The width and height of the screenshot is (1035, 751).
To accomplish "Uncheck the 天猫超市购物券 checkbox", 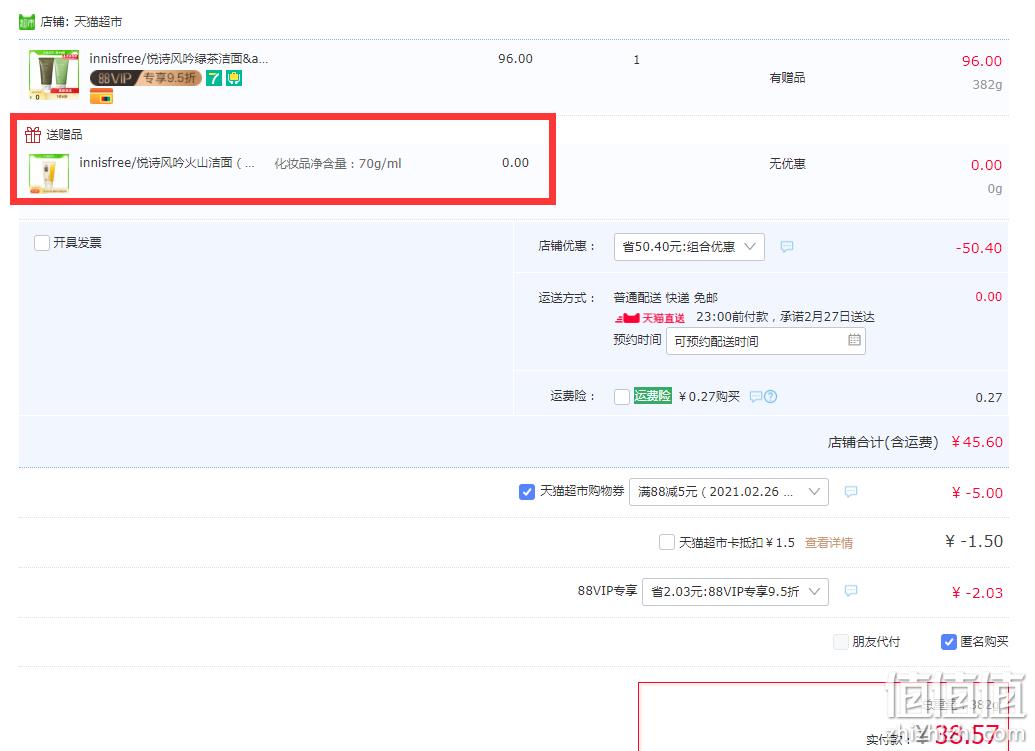I will tap(527, 492).
